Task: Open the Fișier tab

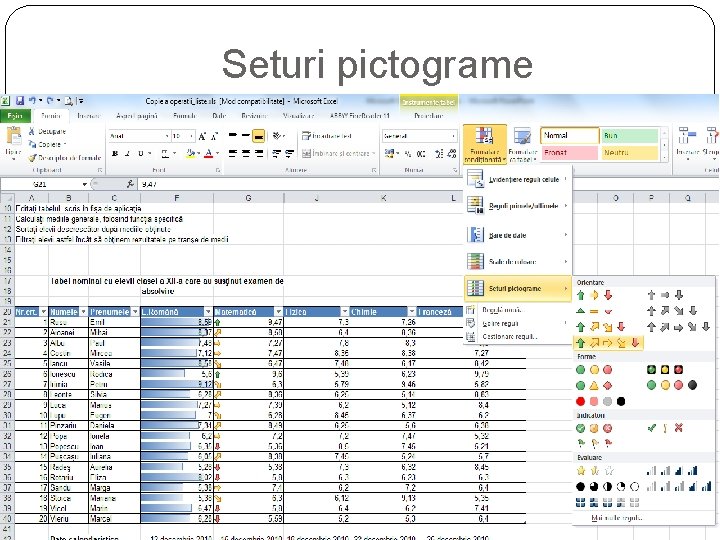Action: [15, 116]
